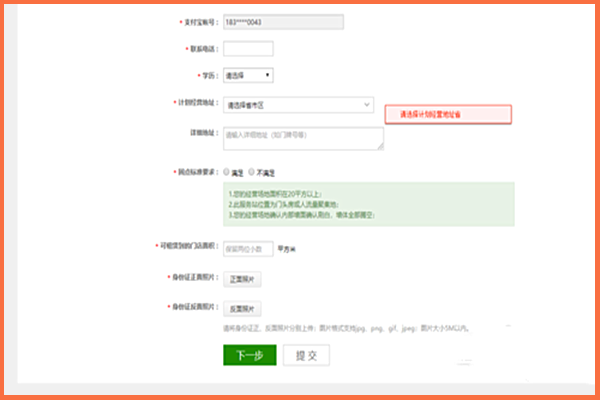Click the 支付宝账号 field showing 183****0043
Viewport: 600px width, 400px height.
283,22
